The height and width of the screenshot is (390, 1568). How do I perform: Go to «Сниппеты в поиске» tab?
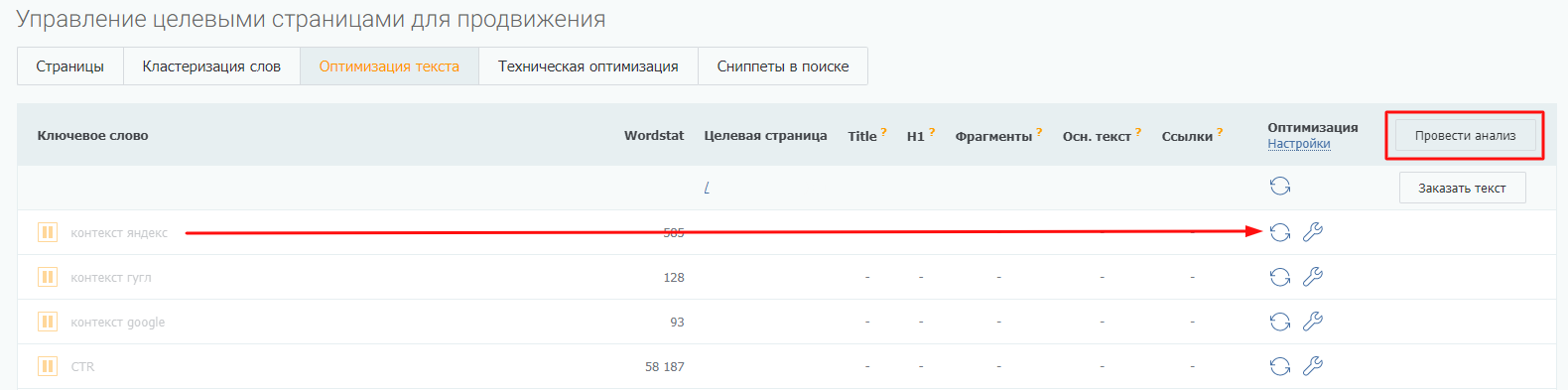(x=783, y=66)
